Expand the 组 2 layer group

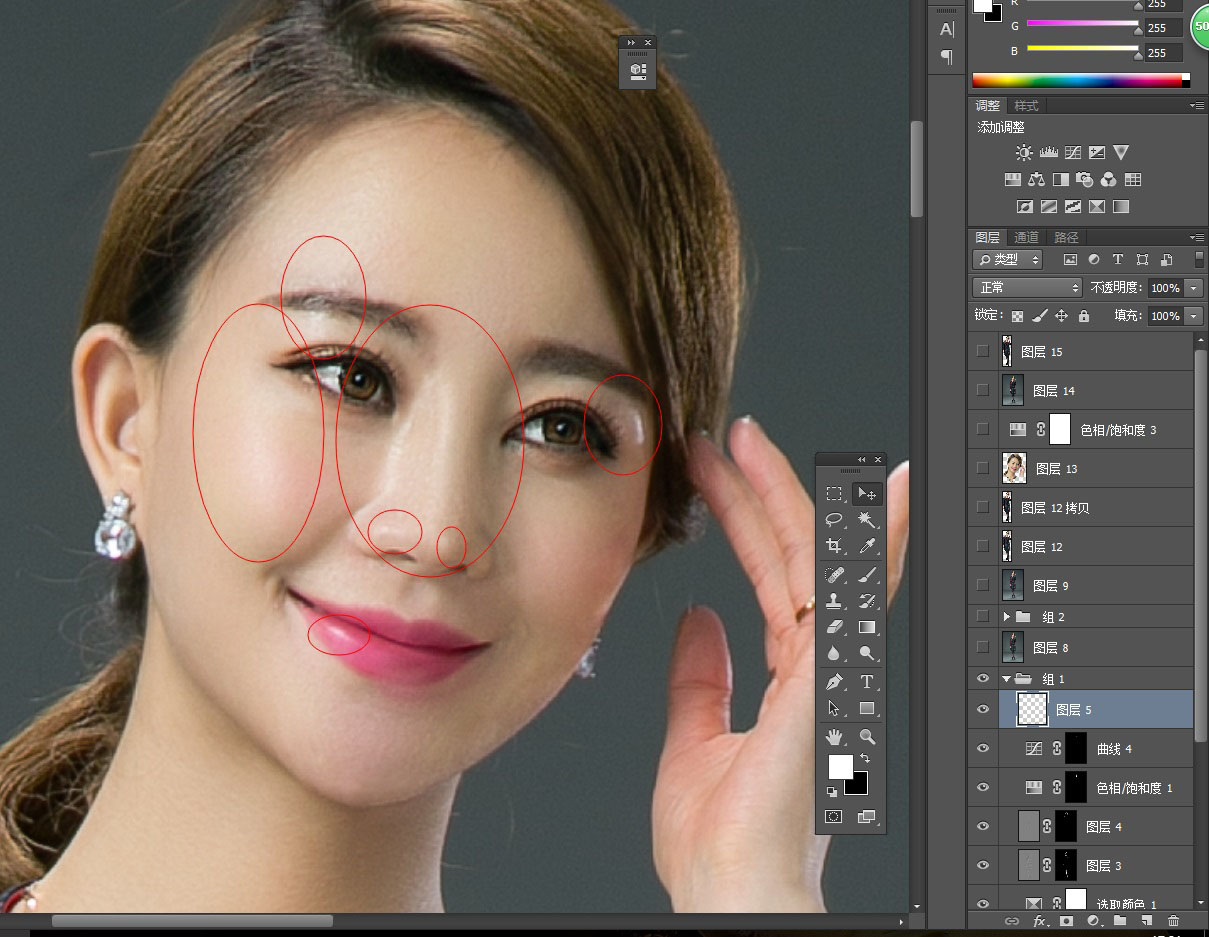tap(1007, 617)
